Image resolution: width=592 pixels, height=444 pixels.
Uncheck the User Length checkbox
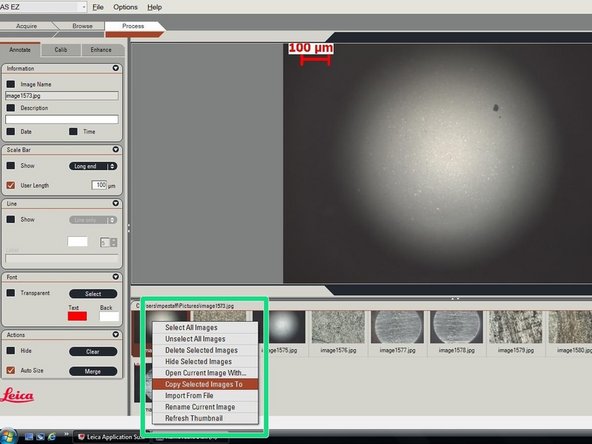[x=11, y=185]
